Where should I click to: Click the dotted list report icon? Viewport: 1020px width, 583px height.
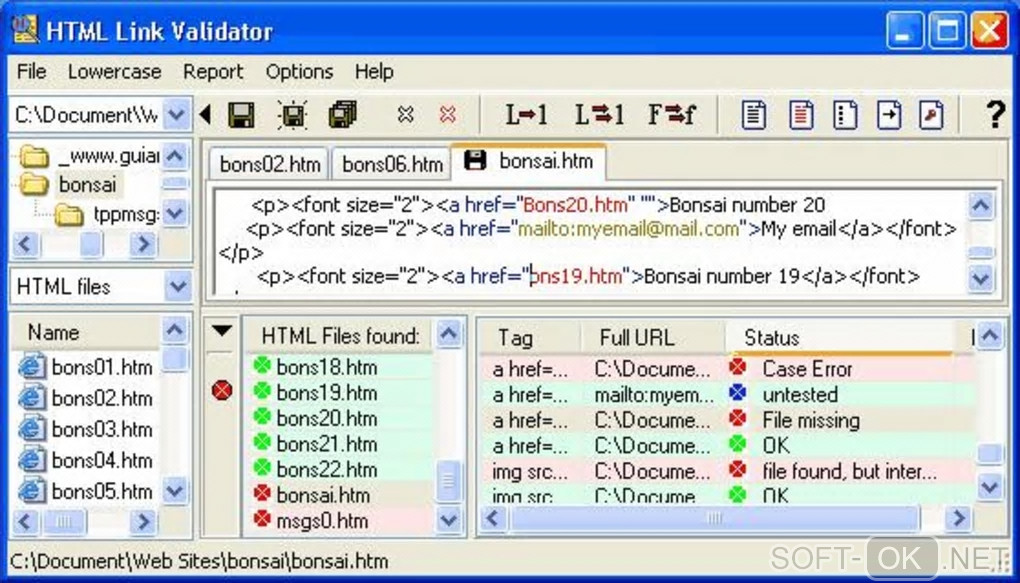(845, 115)
